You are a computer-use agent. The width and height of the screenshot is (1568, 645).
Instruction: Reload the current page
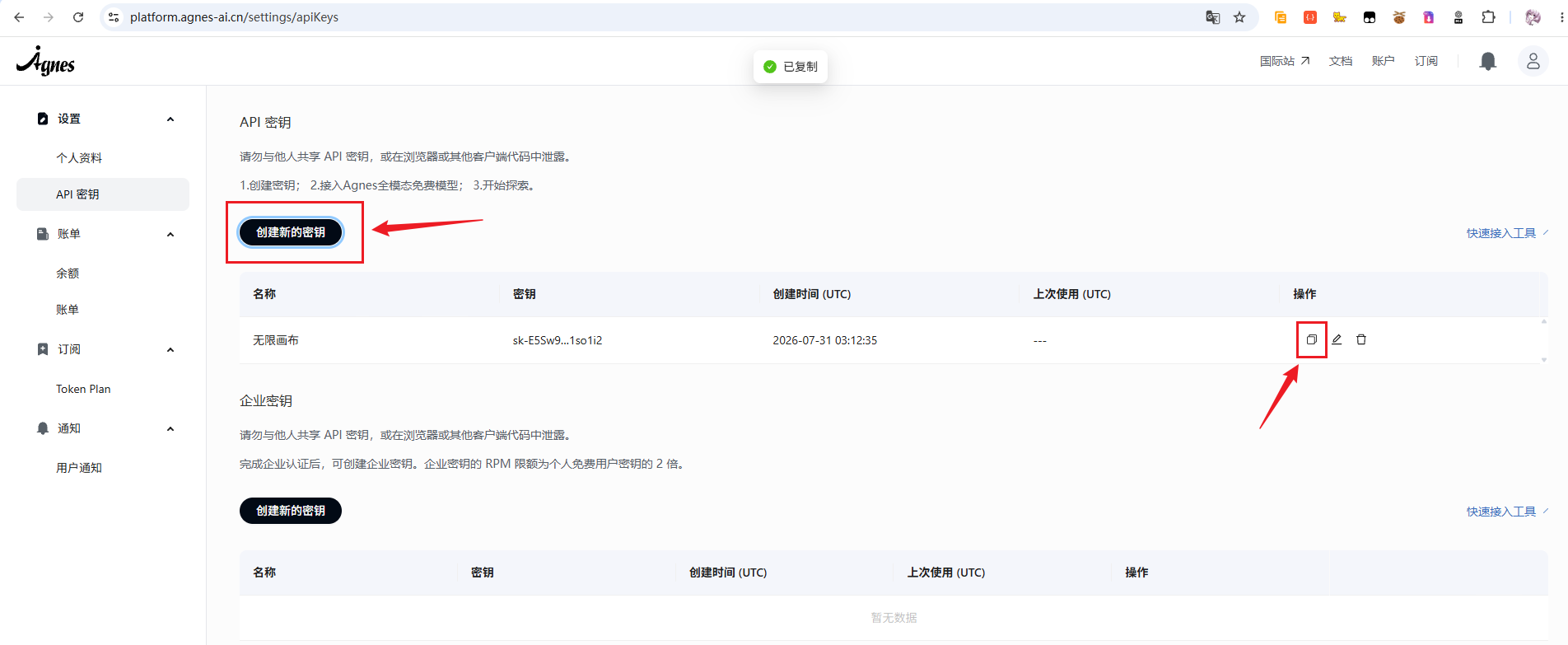(78, 17)
